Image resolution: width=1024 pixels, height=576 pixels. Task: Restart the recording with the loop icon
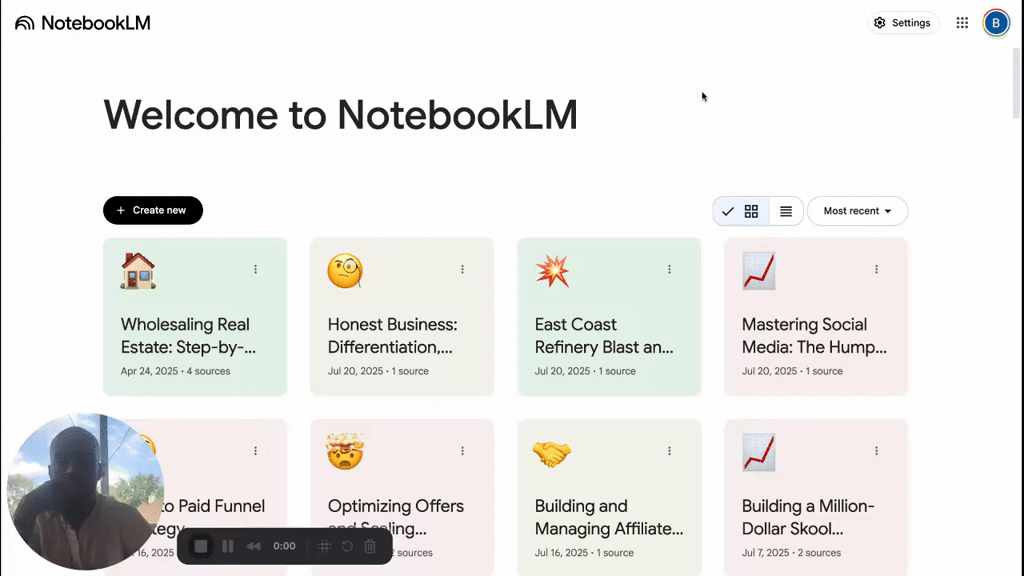tap(349, 546)
